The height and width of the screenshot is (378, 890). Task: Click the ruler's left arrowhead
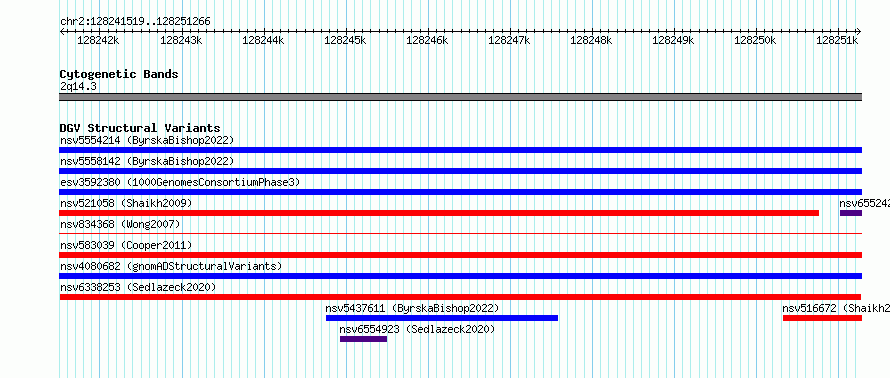62,31
